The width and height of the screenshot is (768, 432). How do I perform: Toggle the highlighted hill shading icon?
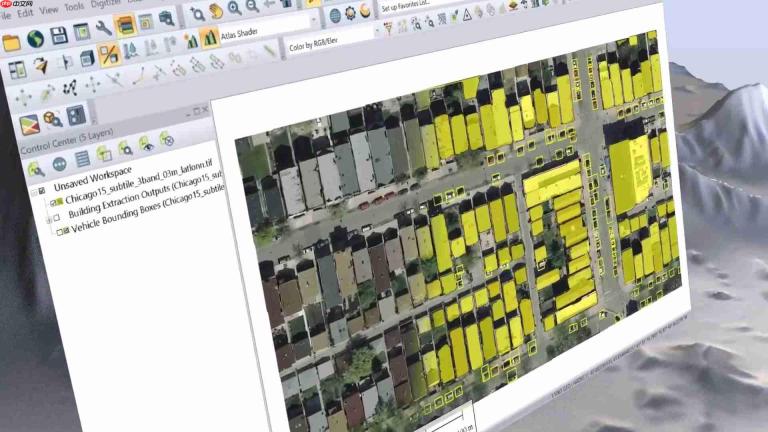point(210,38)
